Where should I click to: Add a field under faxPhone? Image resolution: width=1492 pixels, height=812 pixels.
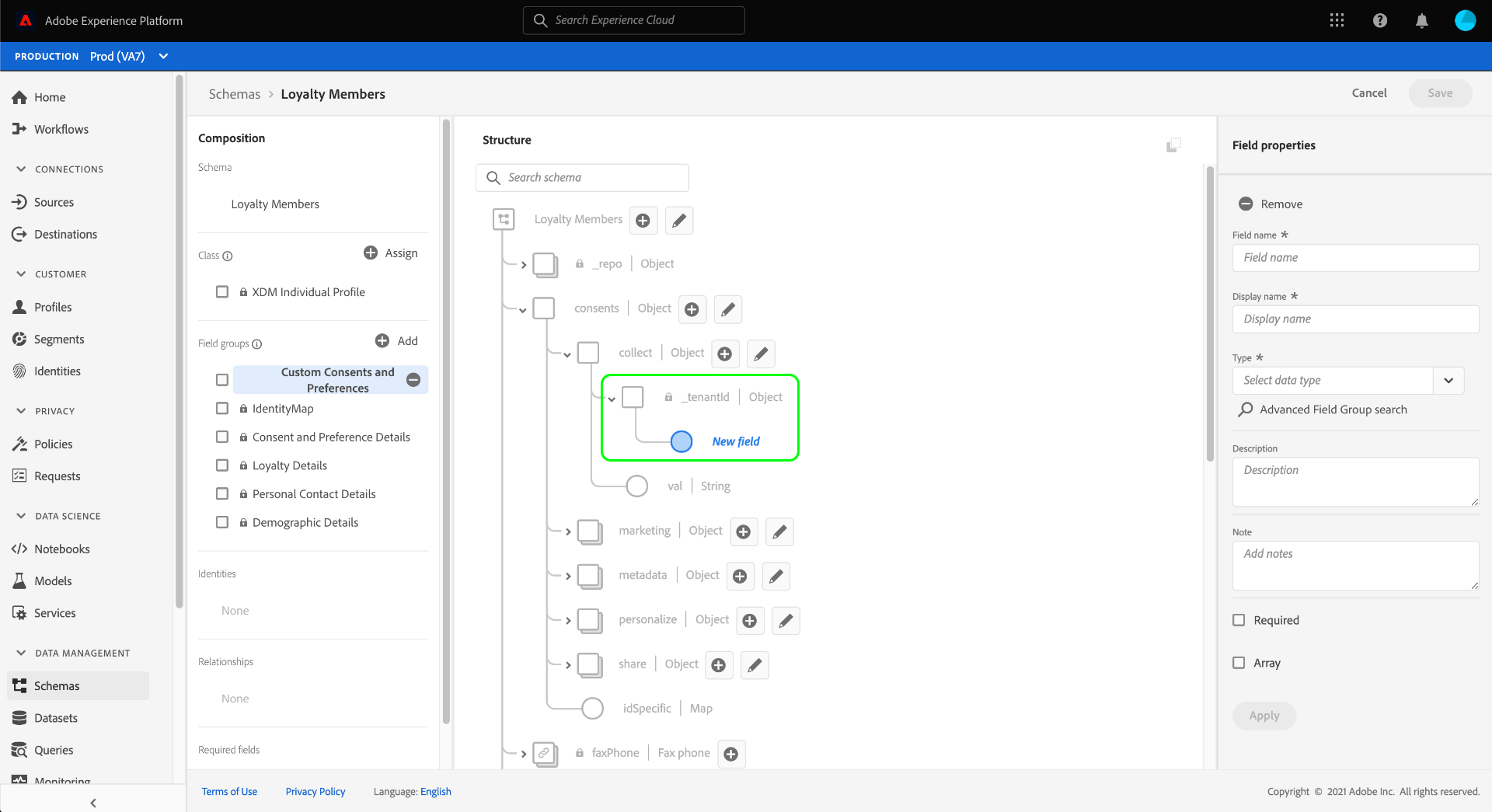(x=731, y=754)
